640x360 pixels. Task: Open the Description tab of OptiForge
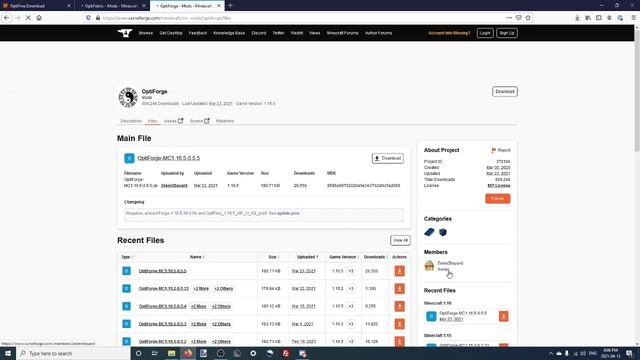pos(131,121)
